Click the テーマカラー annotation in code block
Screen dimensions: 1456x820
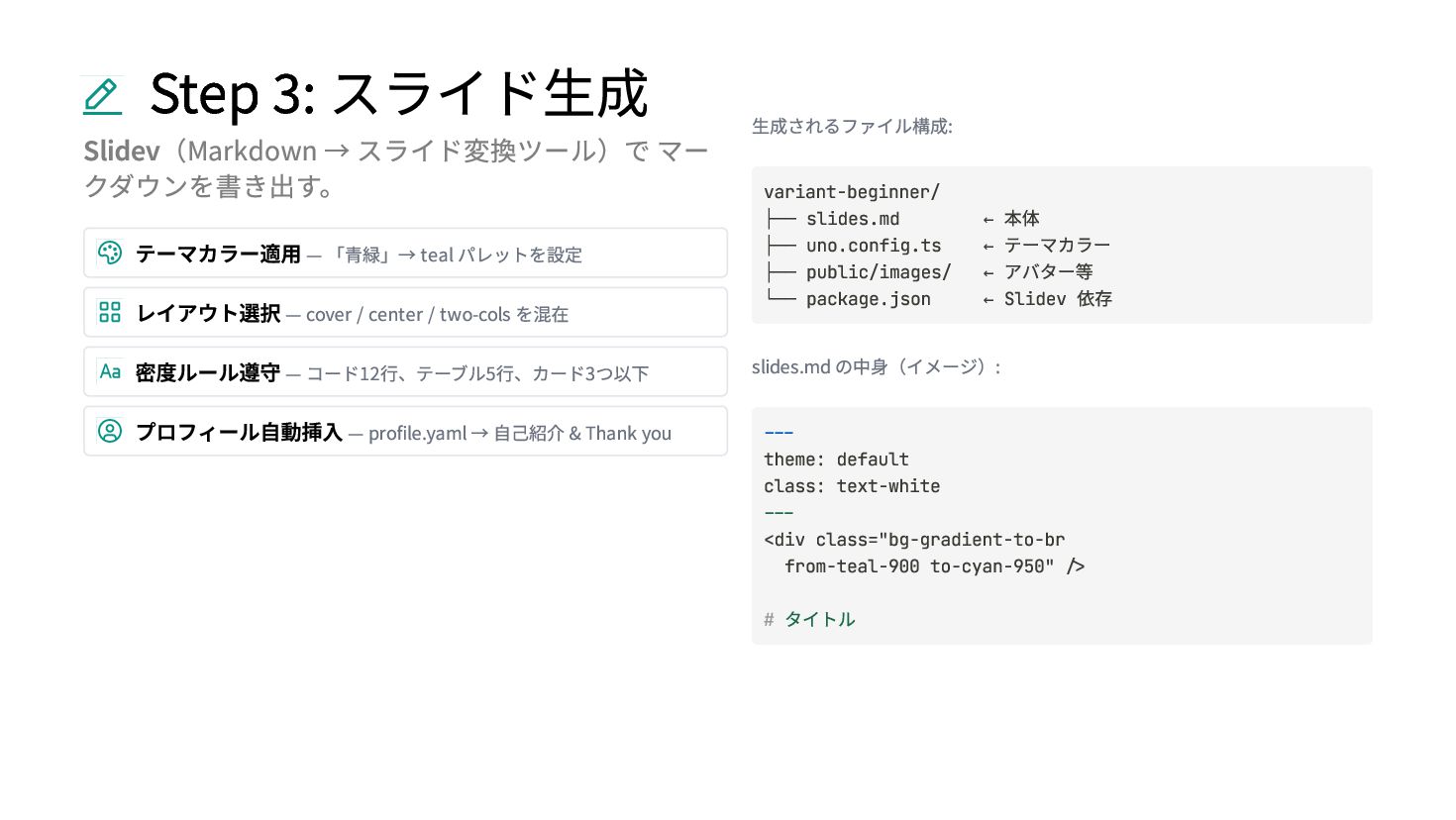(x=1057, y=246)
